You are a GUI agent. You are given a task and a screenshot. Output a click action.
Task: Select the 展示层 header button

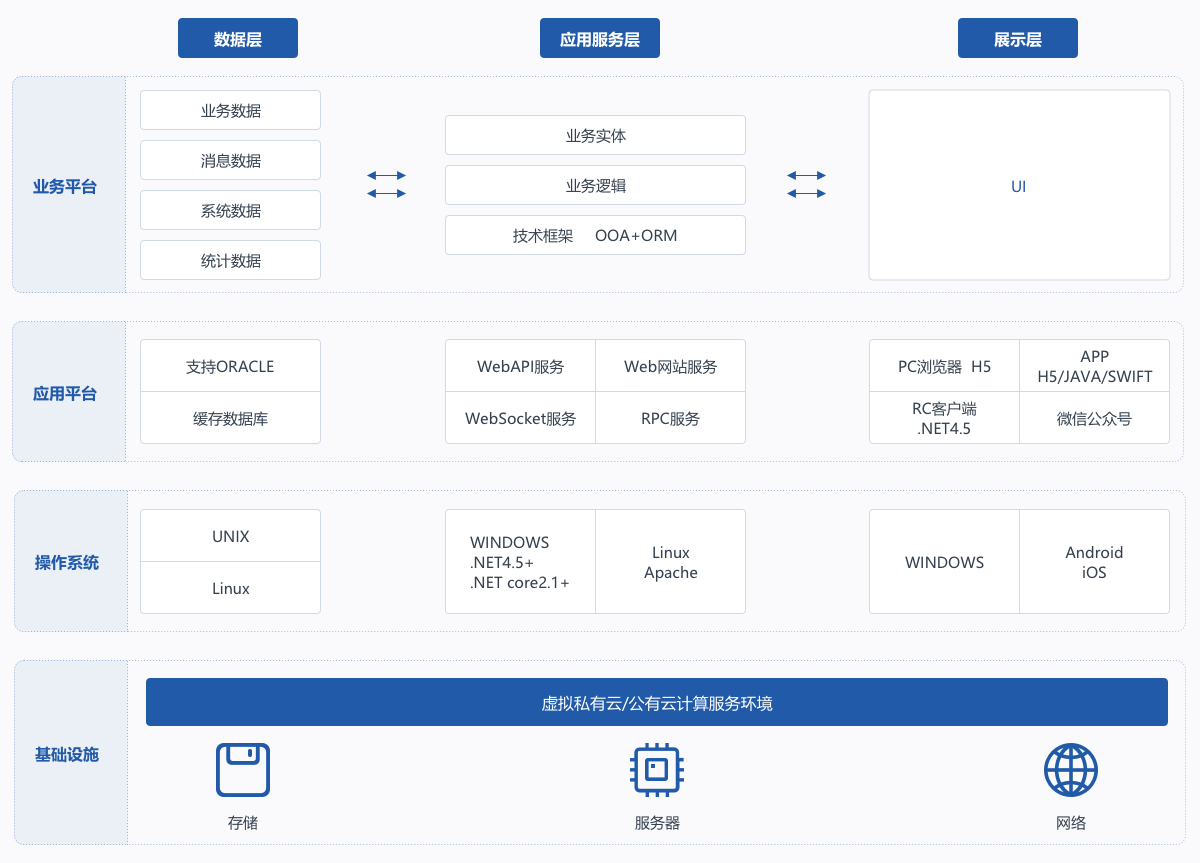(x=1018, y=39)
